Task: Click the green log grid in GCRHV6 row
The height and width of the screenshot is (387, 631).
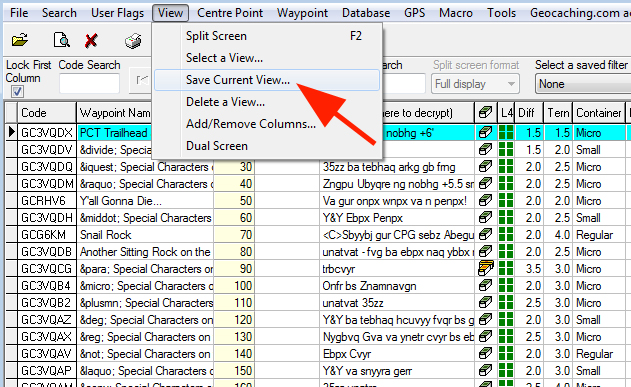Action: (506, 200)
